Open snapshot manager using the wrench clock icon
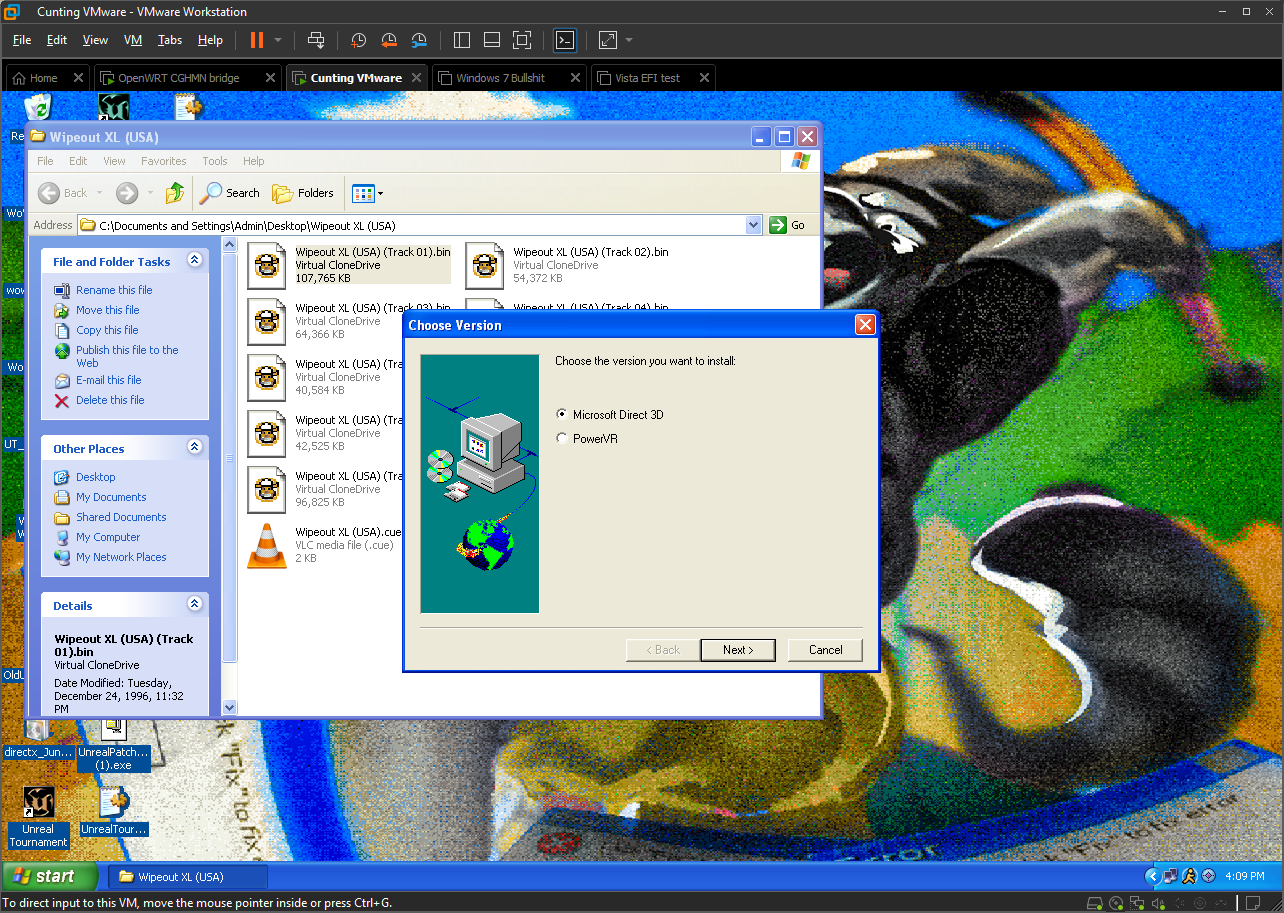 tap(419, 40)
